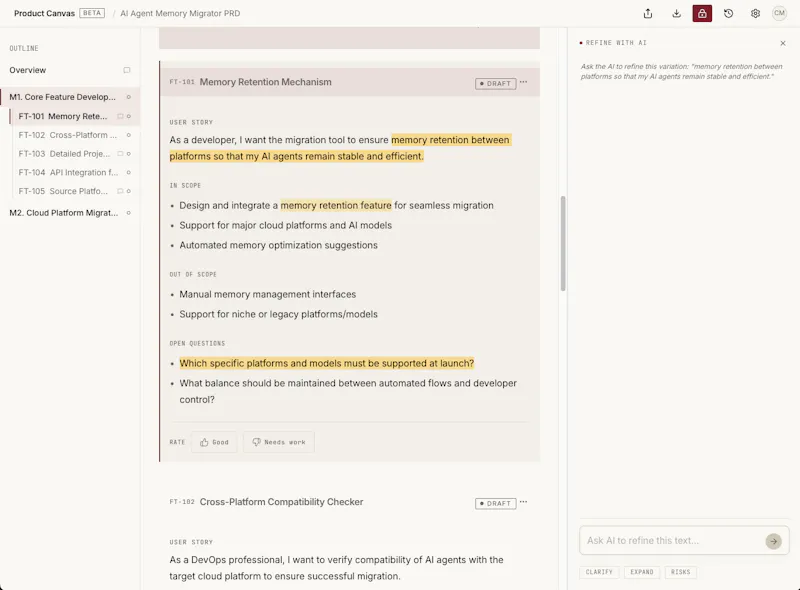Select FT-102 Cross-Platform outline item

[x=67, y=135]
